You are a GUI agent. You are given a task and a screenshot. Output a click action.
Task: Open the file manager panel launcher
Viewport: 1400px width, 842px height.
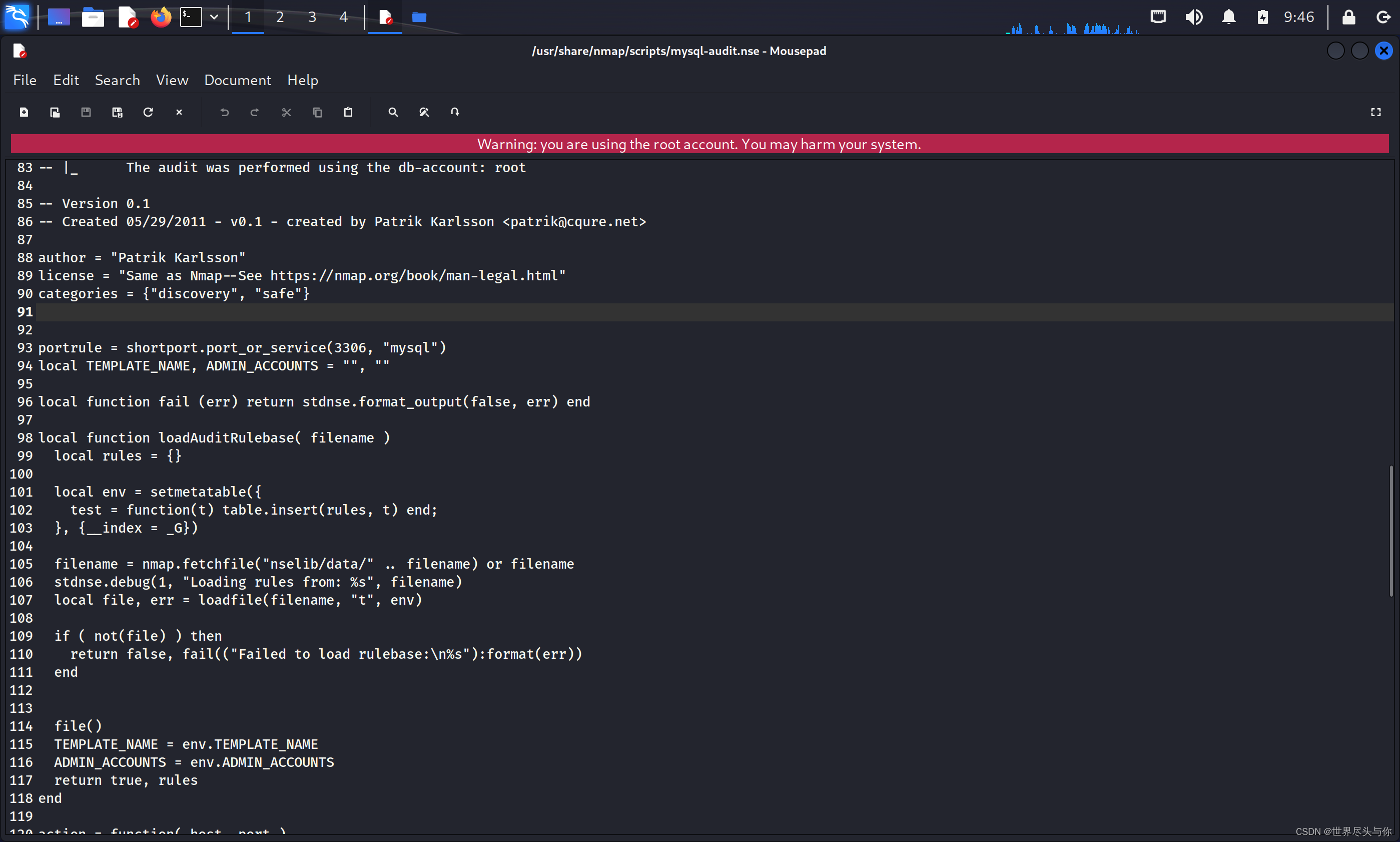(93, 17)
